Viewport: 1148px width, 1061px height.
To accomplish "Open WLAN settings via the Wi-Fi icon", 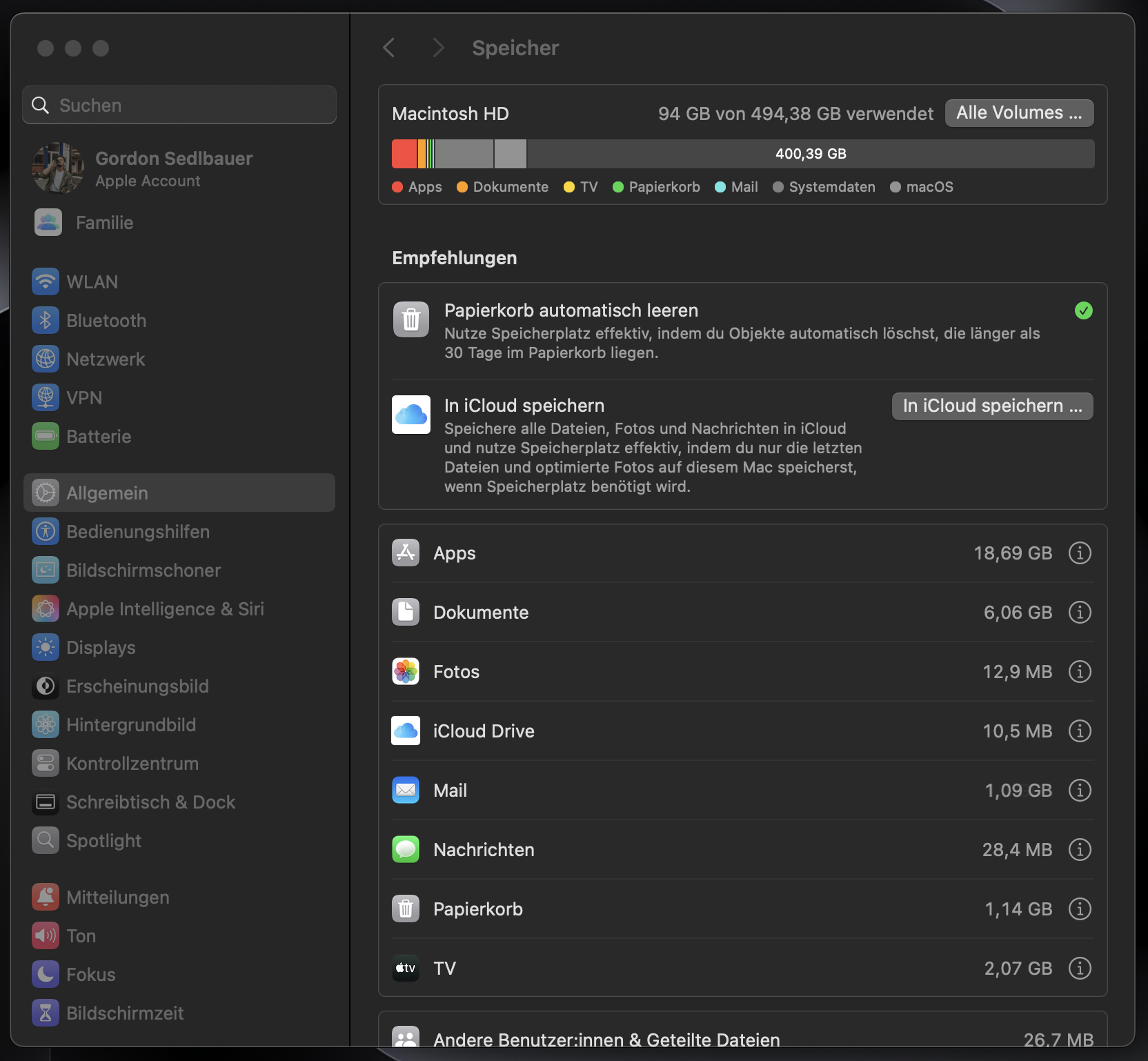I will tap(46, 281).
